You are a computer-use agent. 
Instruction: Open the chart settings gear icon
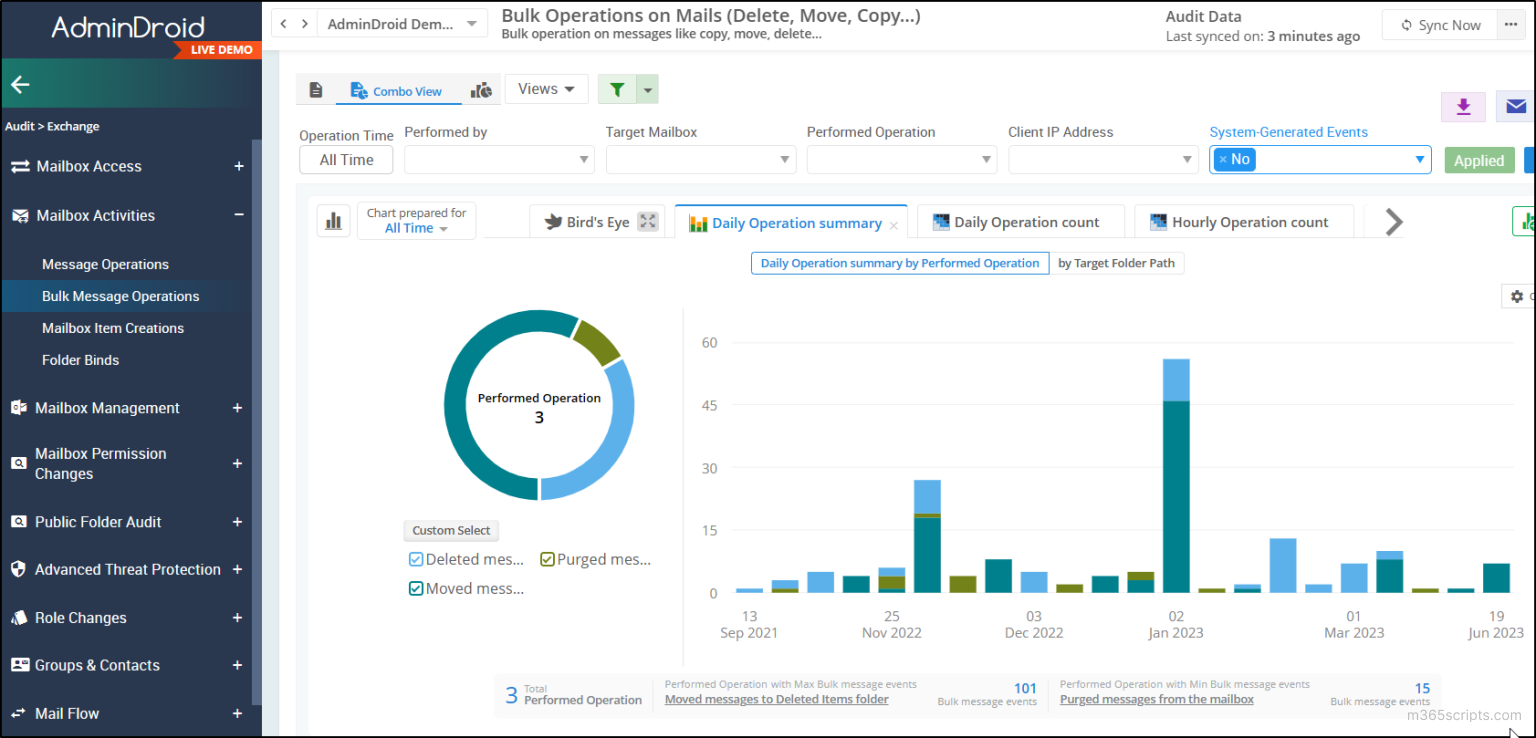pyautogui.click(x=1516, y=296)
